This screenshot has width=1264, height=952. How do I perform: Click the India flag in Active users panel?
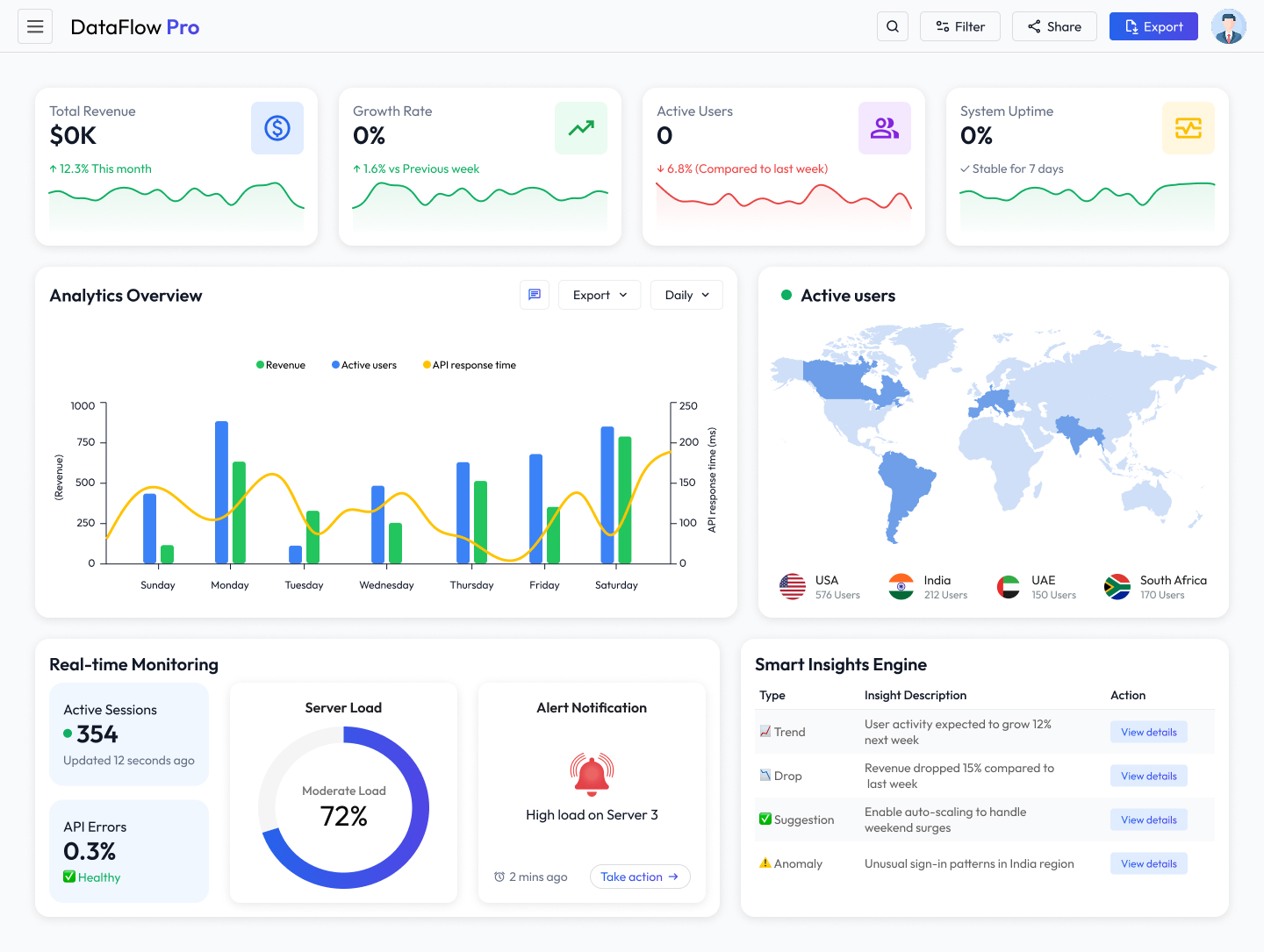pyautogui.click(x=900, y=586)
